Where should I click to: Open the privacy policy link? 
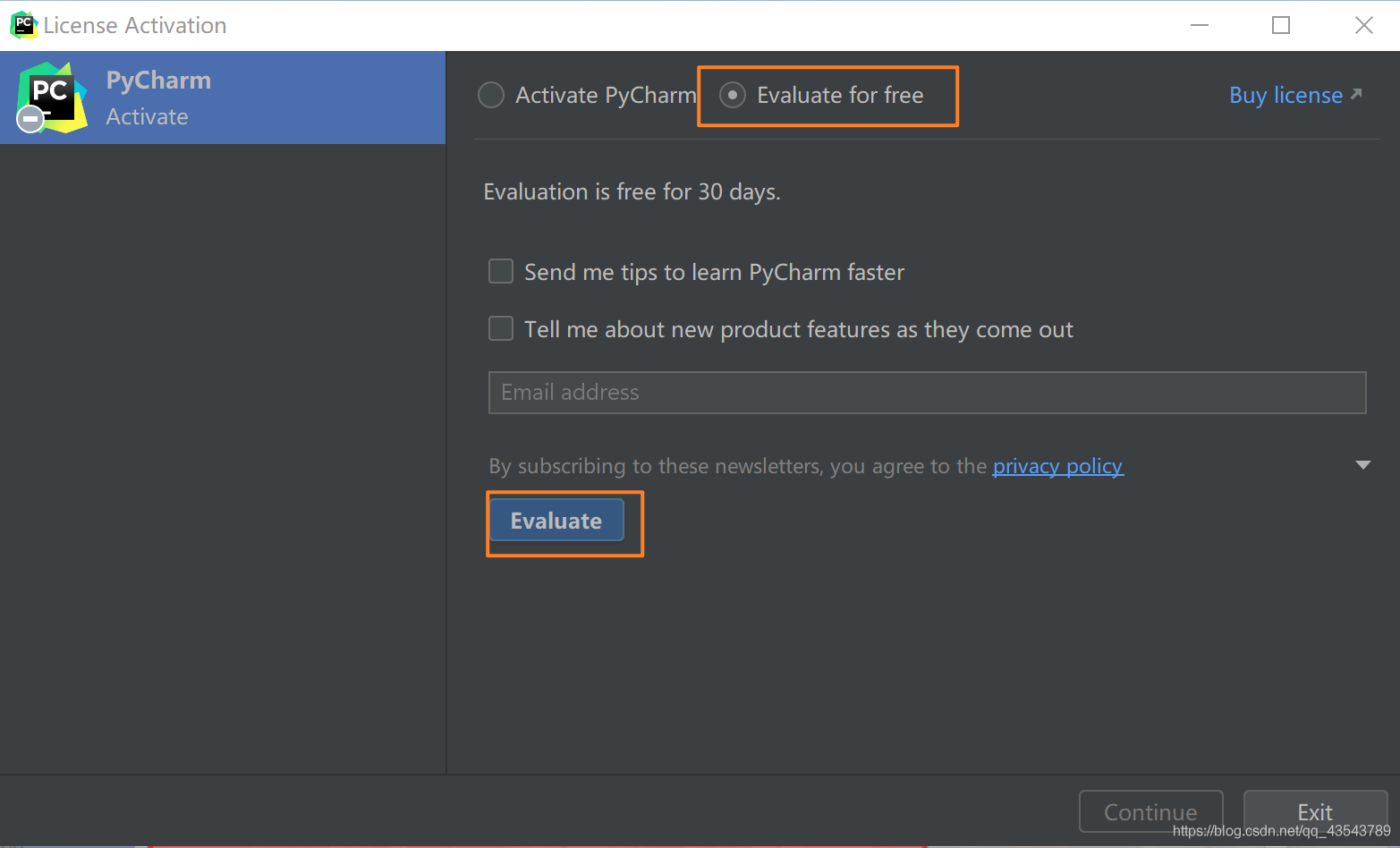coord(1057,466)
